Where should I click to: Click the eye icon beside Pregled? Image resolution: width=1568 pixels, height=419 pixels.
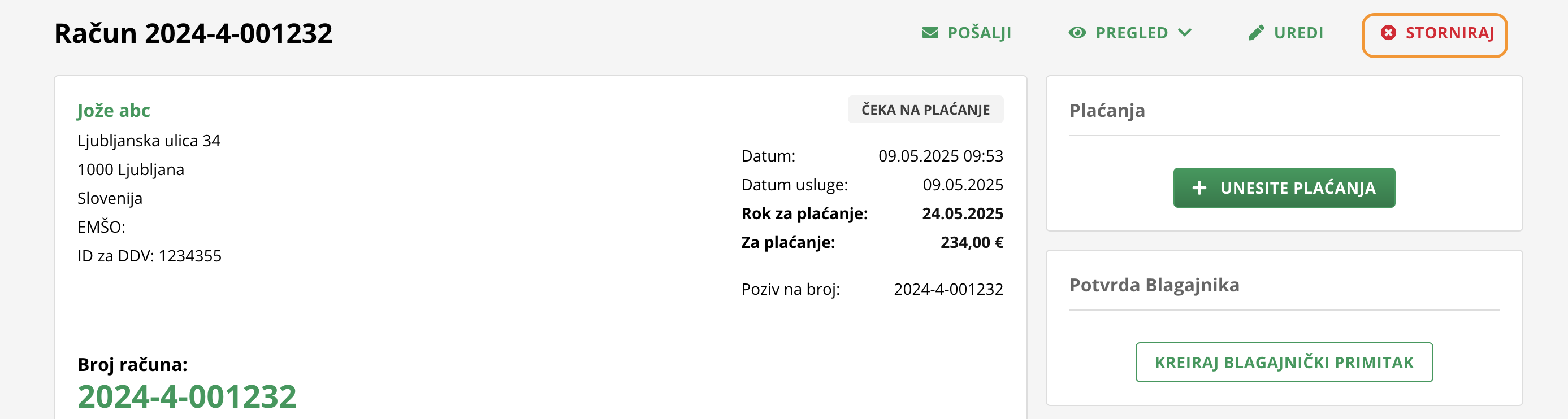tap(1077, 33)
